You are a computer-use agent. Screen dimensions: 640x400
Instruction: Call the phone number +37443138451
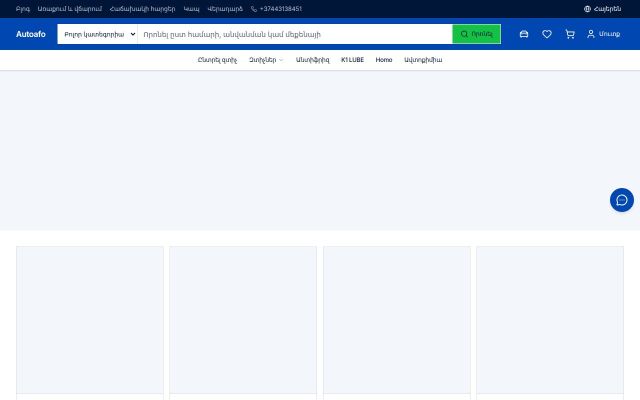(276, 9)
